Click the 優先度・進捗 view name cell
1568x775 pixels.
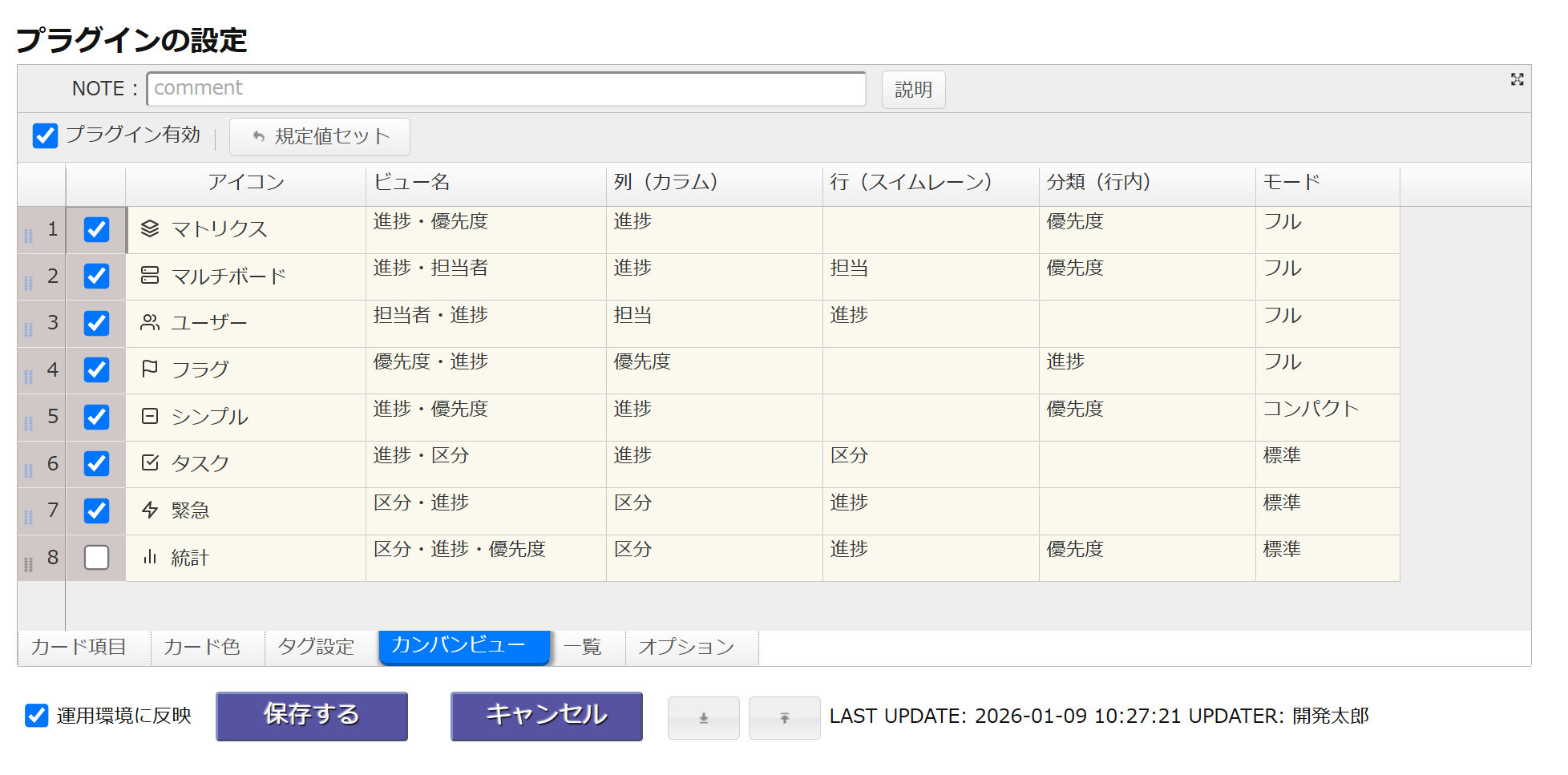pyautogui.click(x=486, y=371)
